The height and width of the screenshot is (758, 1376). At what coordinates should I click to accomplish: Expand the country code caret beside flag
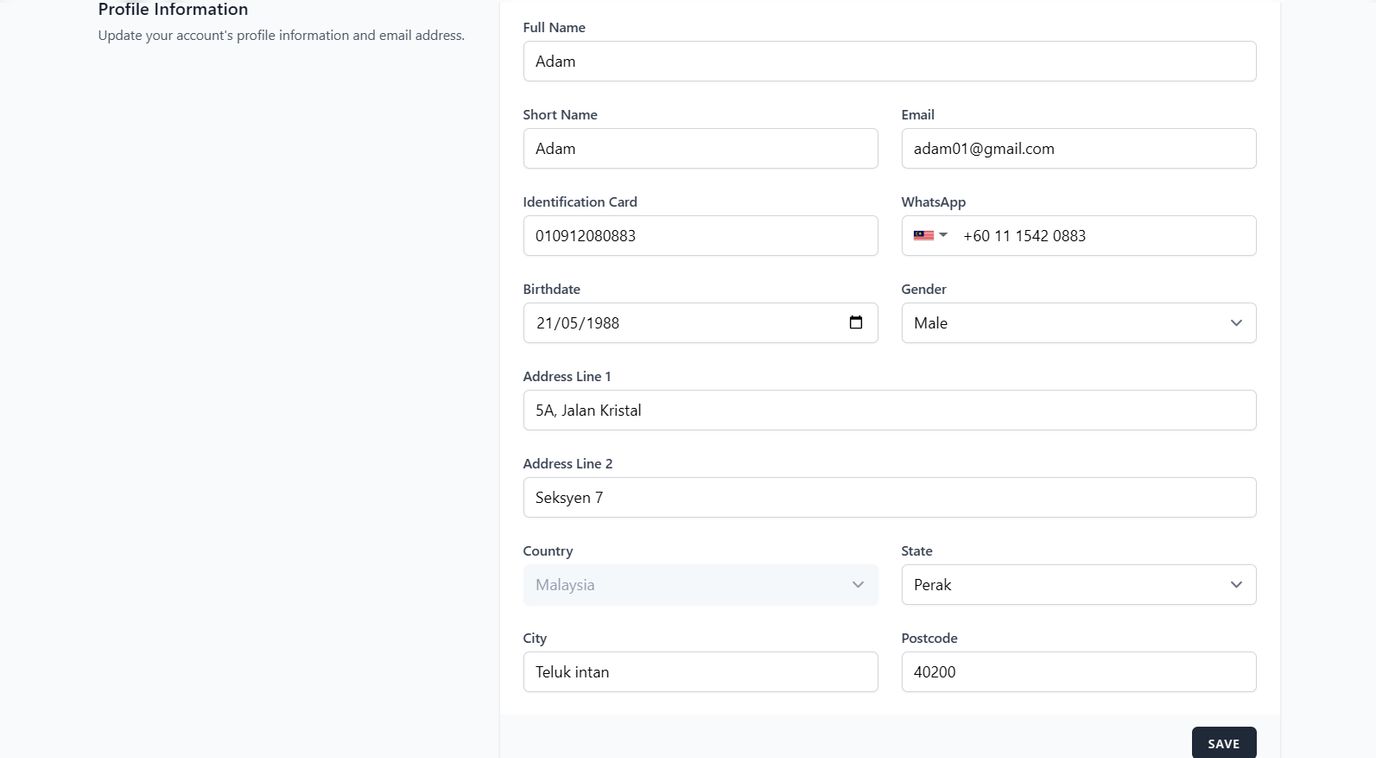click(x=943, y=235)
